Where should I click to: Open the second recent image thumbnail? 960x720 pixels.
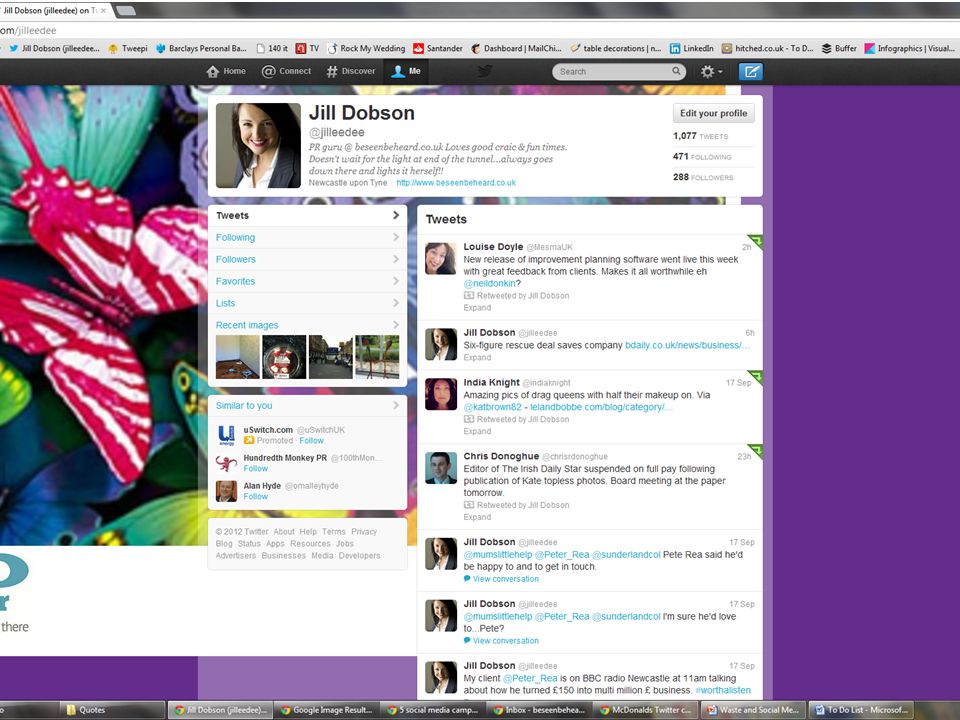[x=284, y=357]
